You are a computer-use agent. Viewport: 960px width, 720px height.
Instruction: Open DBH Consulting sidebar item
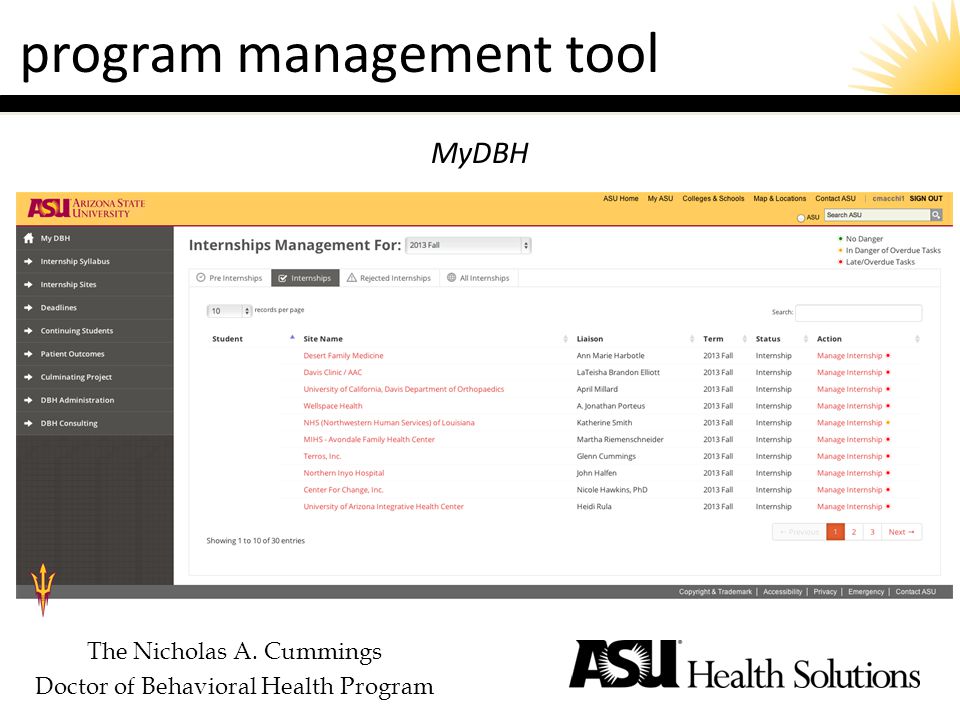pos(69,423)
